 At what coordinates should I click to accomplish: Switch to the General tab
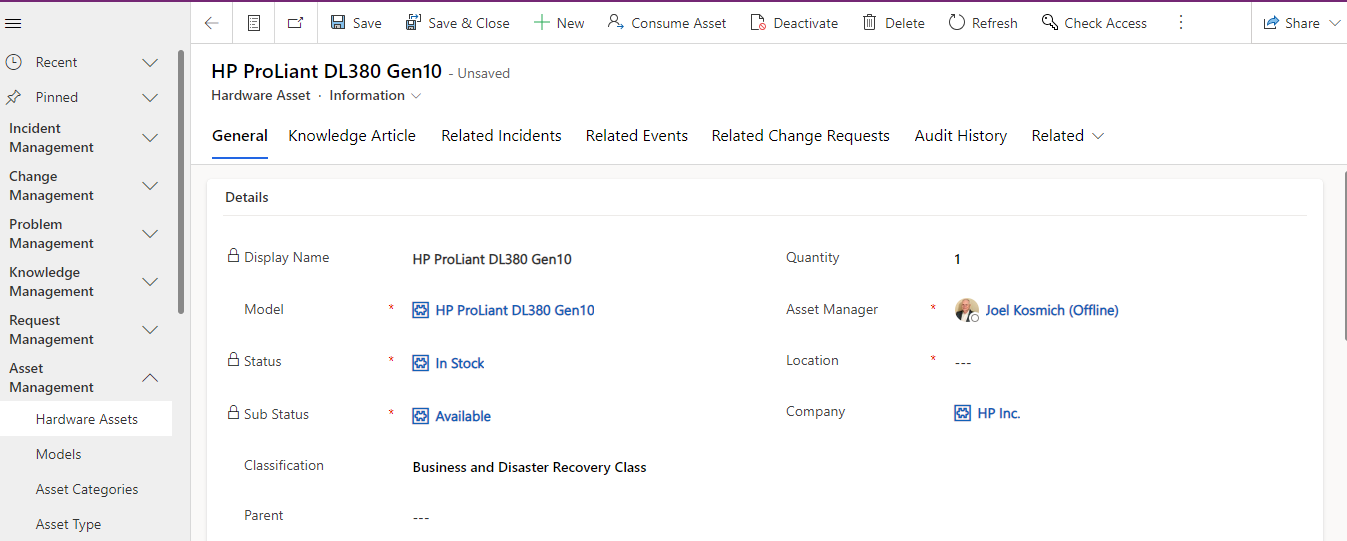(240, 136)
